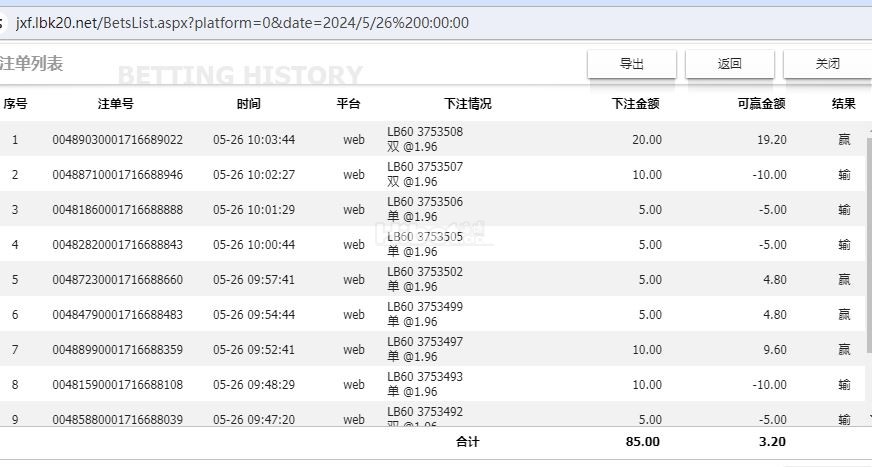Click the scrollbar down arrow
The height and width of the screenshot is (467, 872).
(869, 417)
